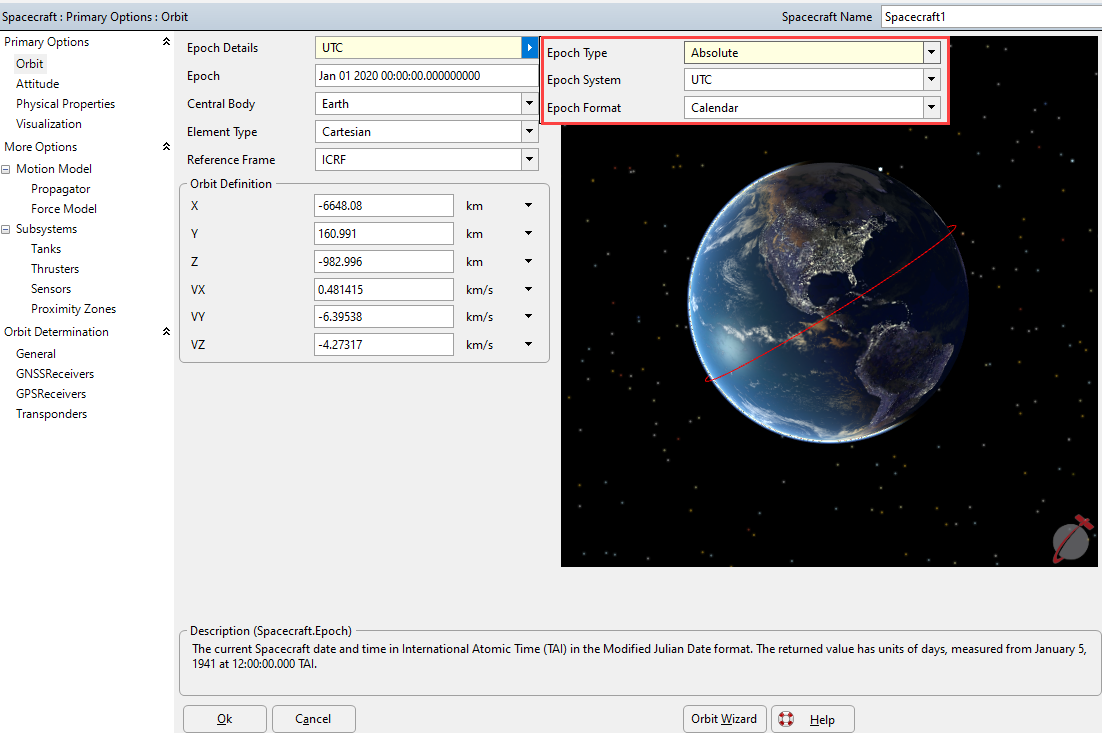
Task: Click the Help button
Action: [813, 719]
